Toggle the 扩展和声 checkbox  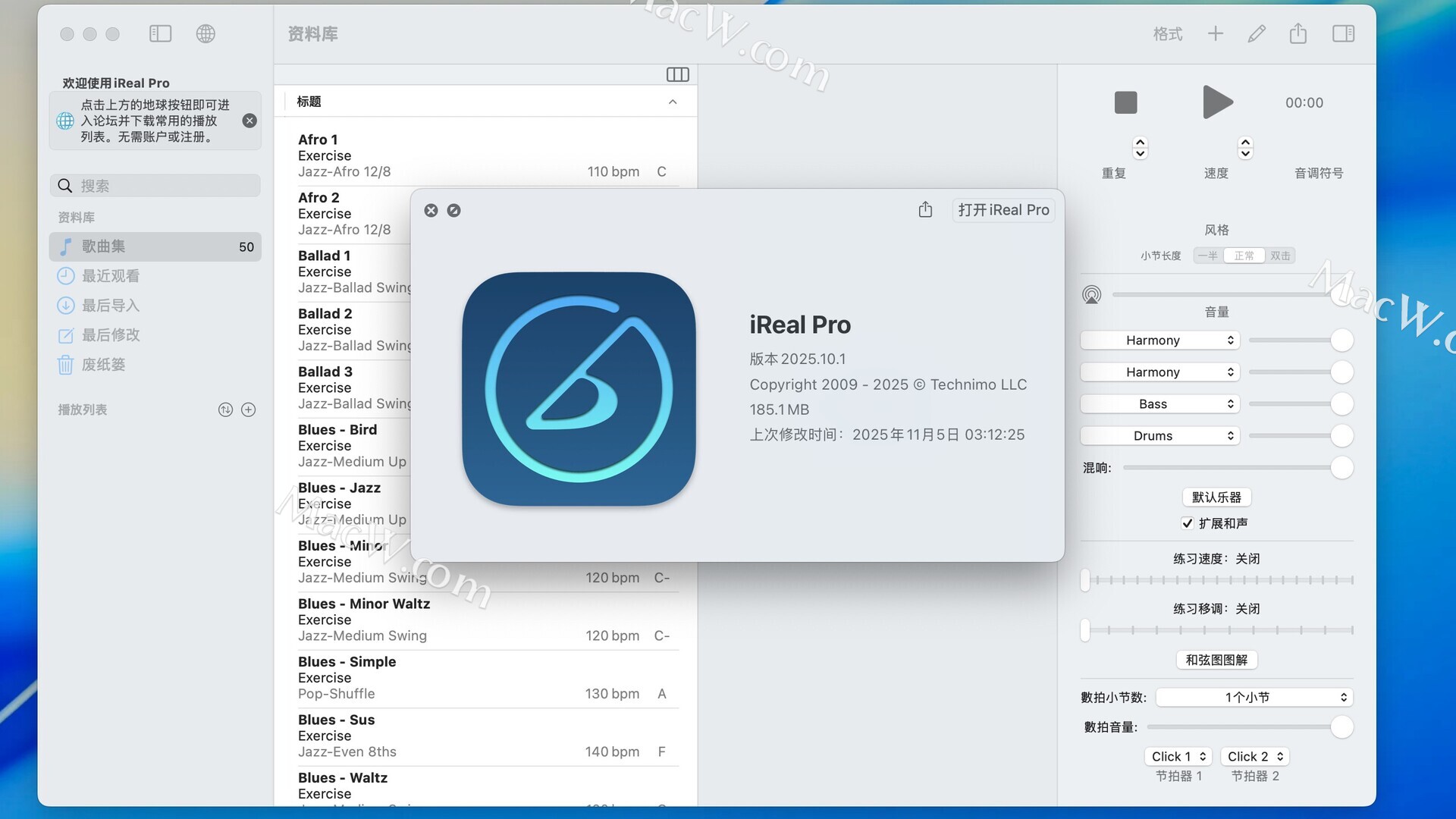point(1188,523)
